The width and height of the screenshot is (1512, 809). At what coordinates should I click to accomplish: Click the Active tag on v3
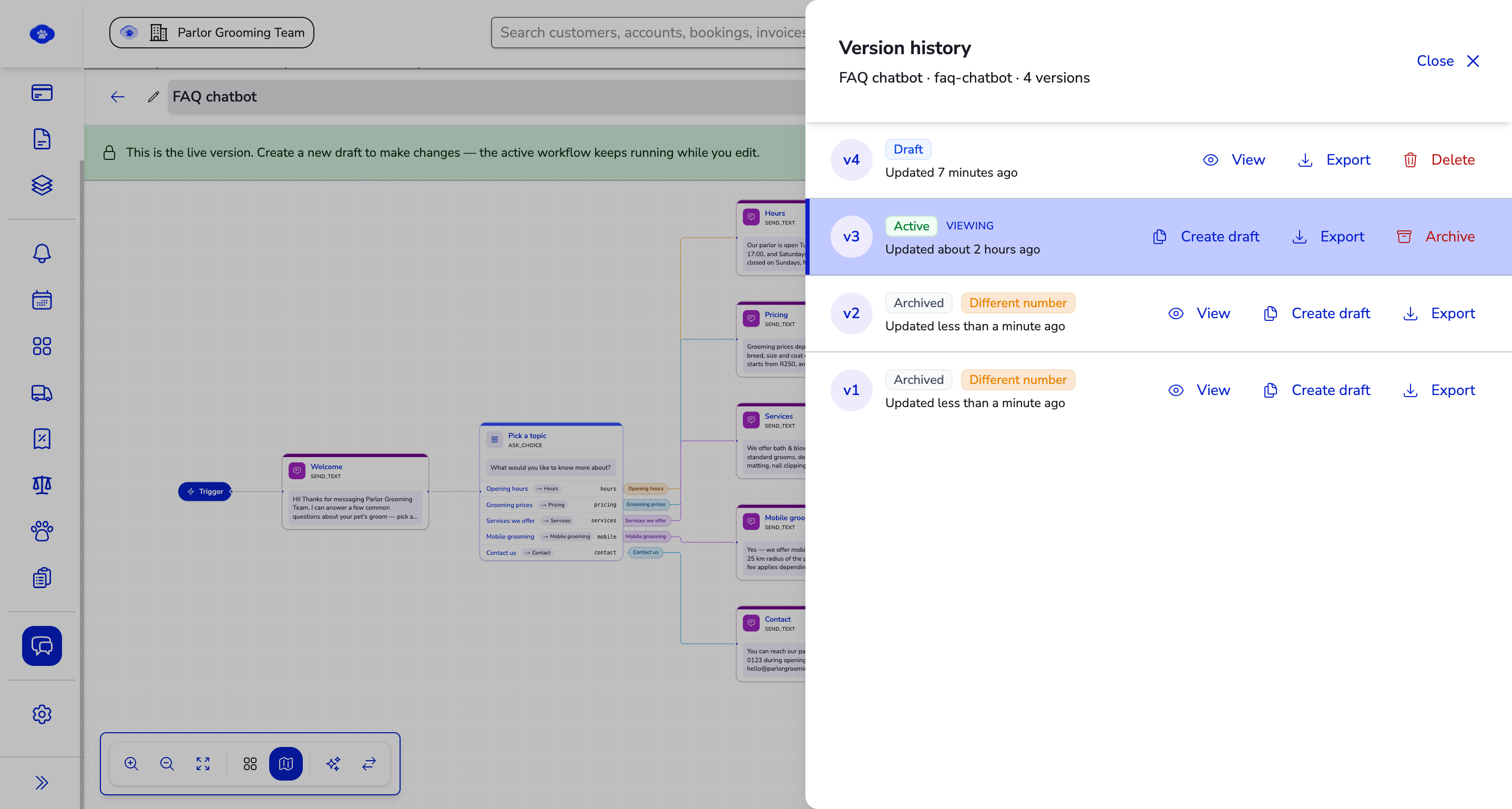pos(911,226)
